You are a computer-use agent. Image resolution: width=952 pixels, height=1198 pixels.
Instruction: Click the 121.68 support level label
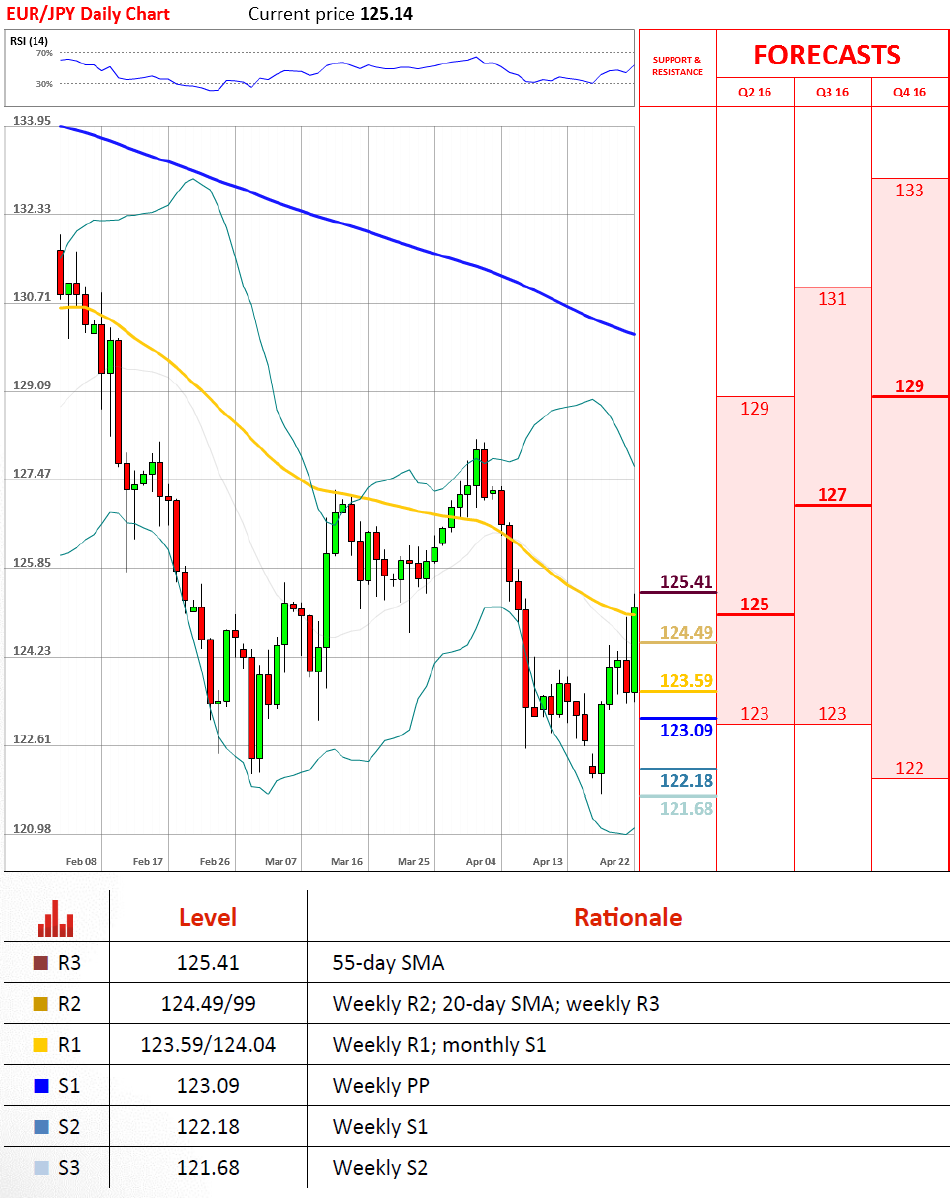(x=686, y=808)
